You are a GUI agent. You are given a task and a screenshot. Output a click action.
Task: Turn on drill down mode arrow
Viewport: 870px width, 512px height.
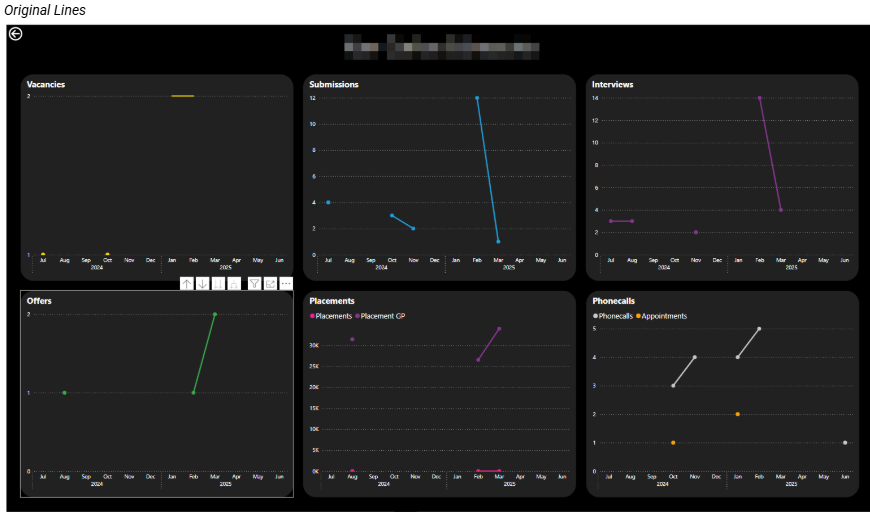point(203,283)
